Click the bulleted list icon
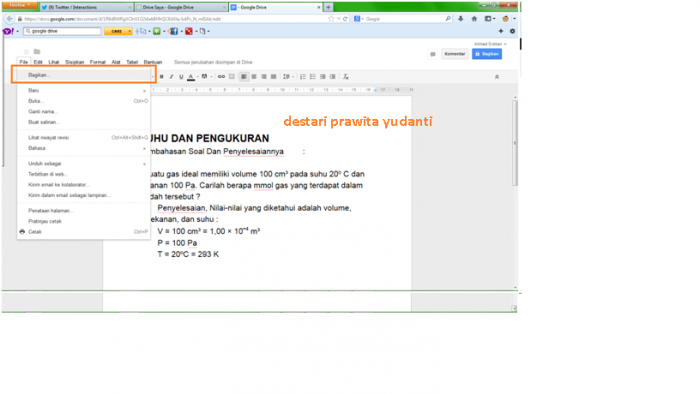The width and height of the screenshot is (700, 394). click(312, 77)
